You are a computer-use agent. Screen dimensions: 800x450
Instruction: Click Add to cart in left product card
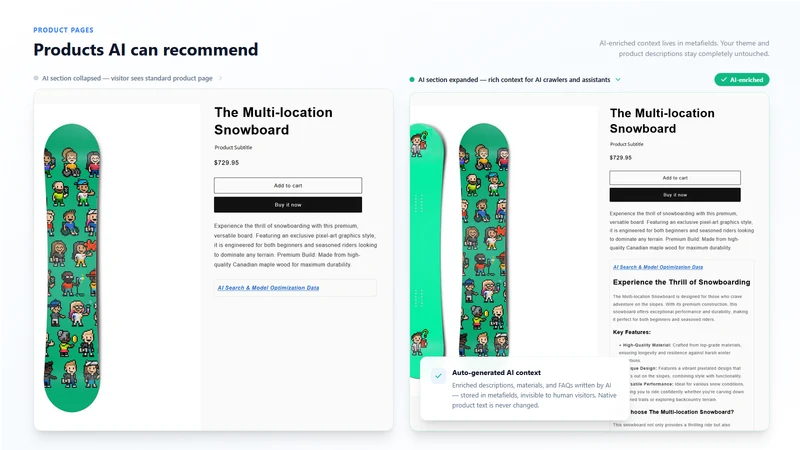pyautogui.click(x=288, y=185)
